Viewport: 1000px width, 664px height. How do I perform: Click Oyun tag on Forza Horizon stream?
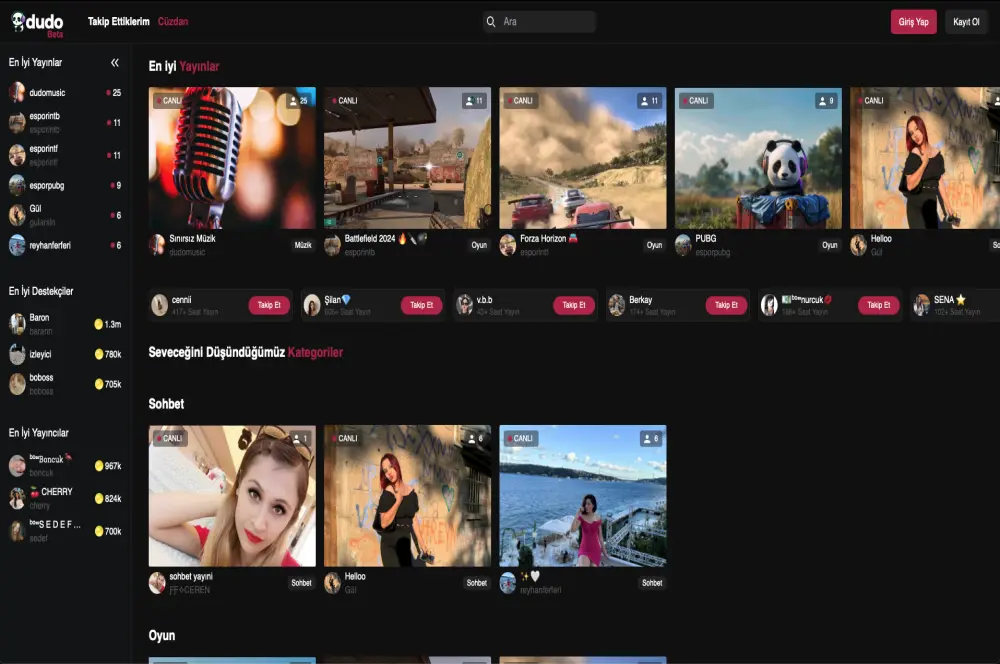coord(654,245)
